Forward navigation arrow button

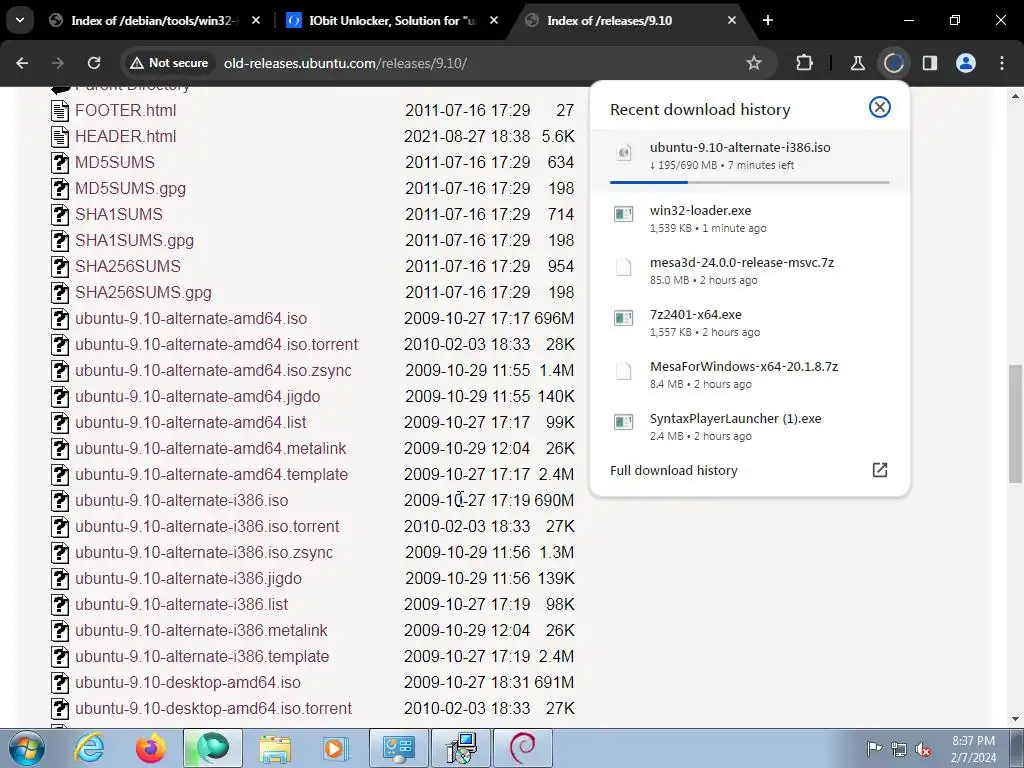coord(58,63)
